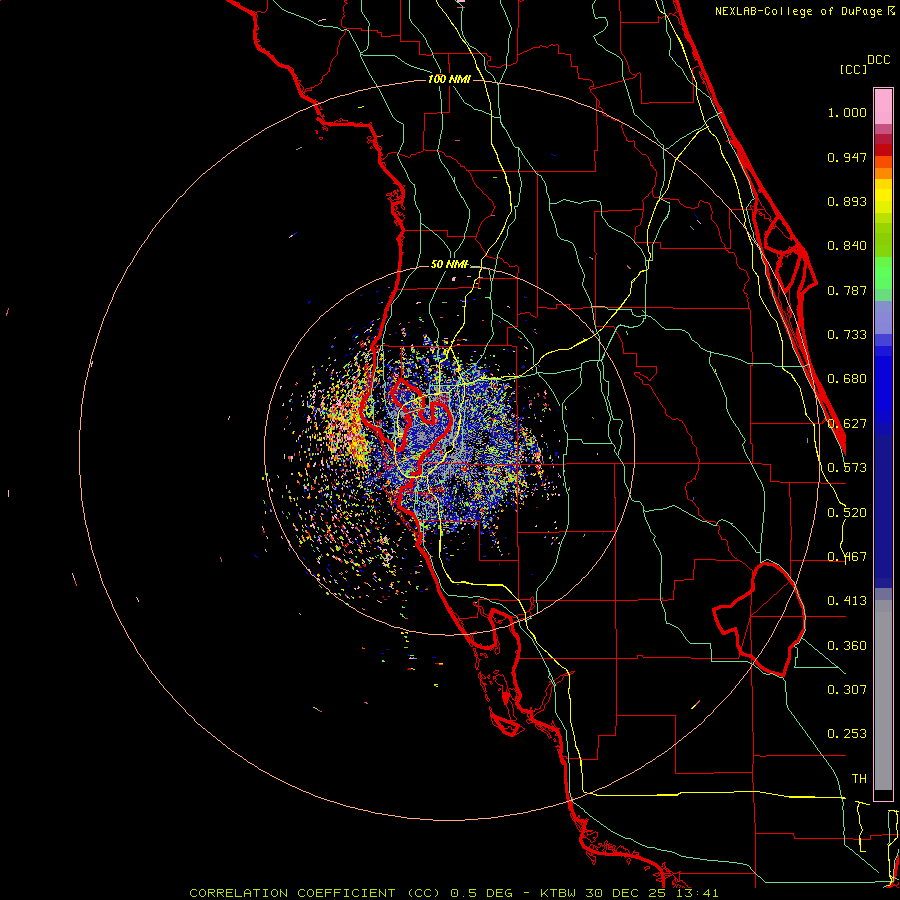Pick the yellow segment of the color bar
Screen dimensions: 900x900
click(x=883, y=196)
